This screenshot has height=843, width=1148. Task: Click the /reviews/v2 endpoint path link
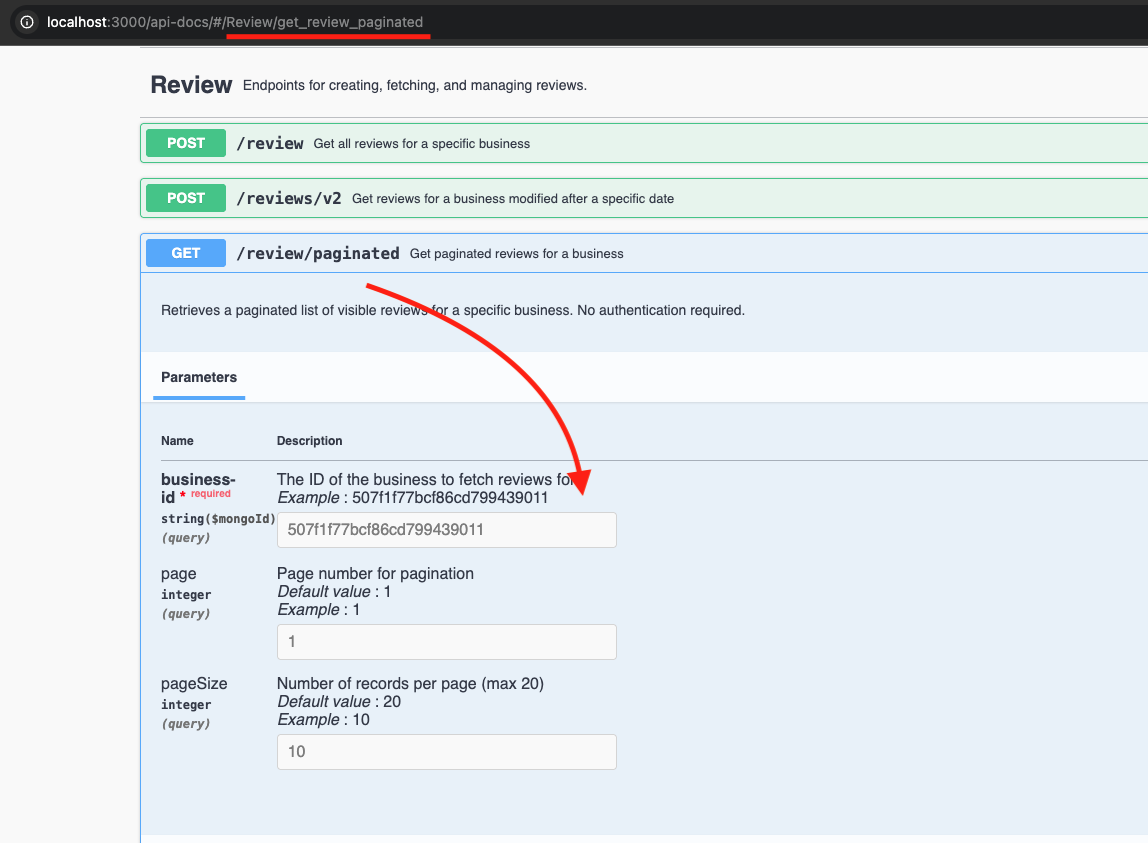pos(289,198)
